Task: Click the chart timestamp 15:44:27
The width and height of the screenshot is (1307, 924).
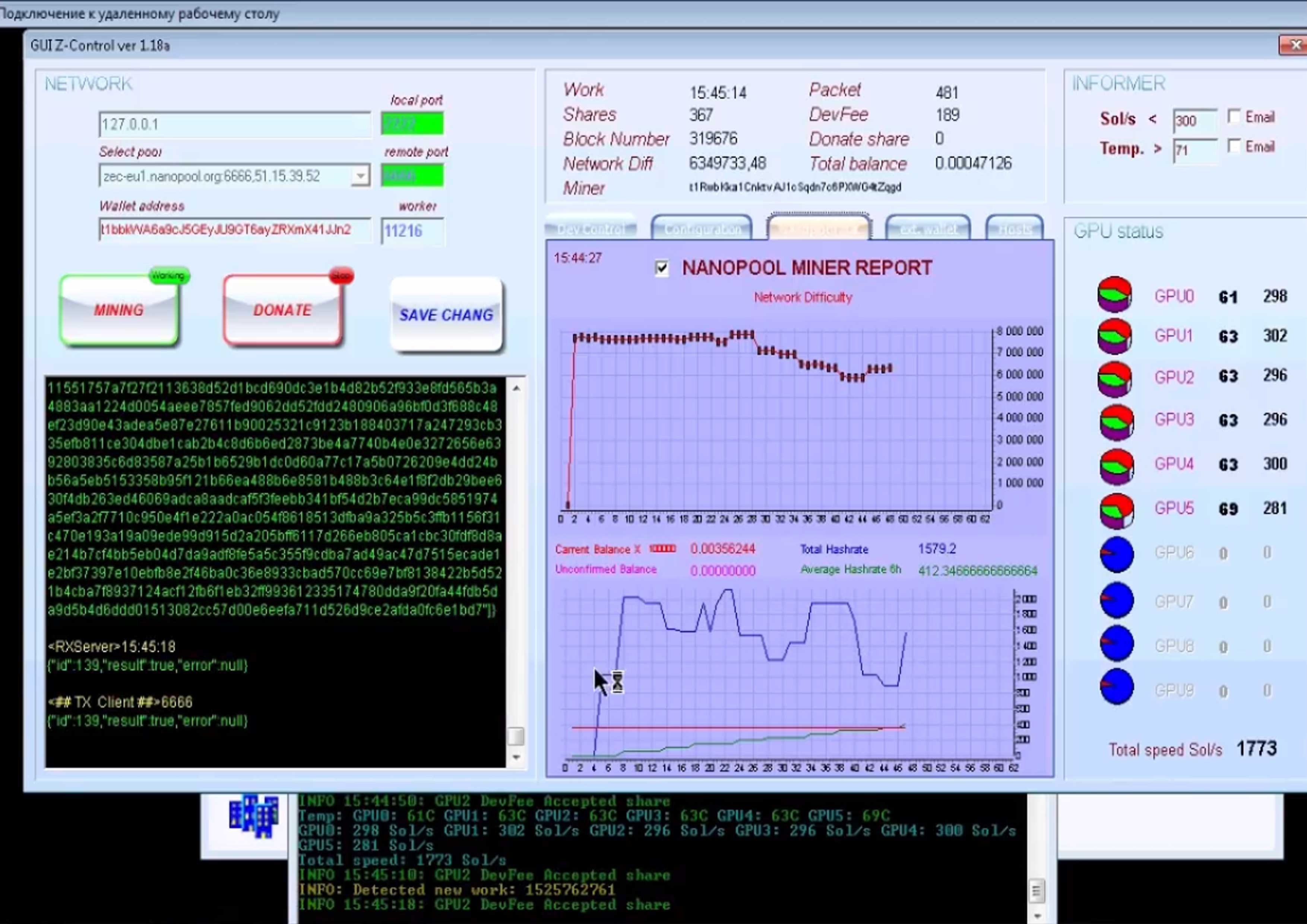Action: 578,258
